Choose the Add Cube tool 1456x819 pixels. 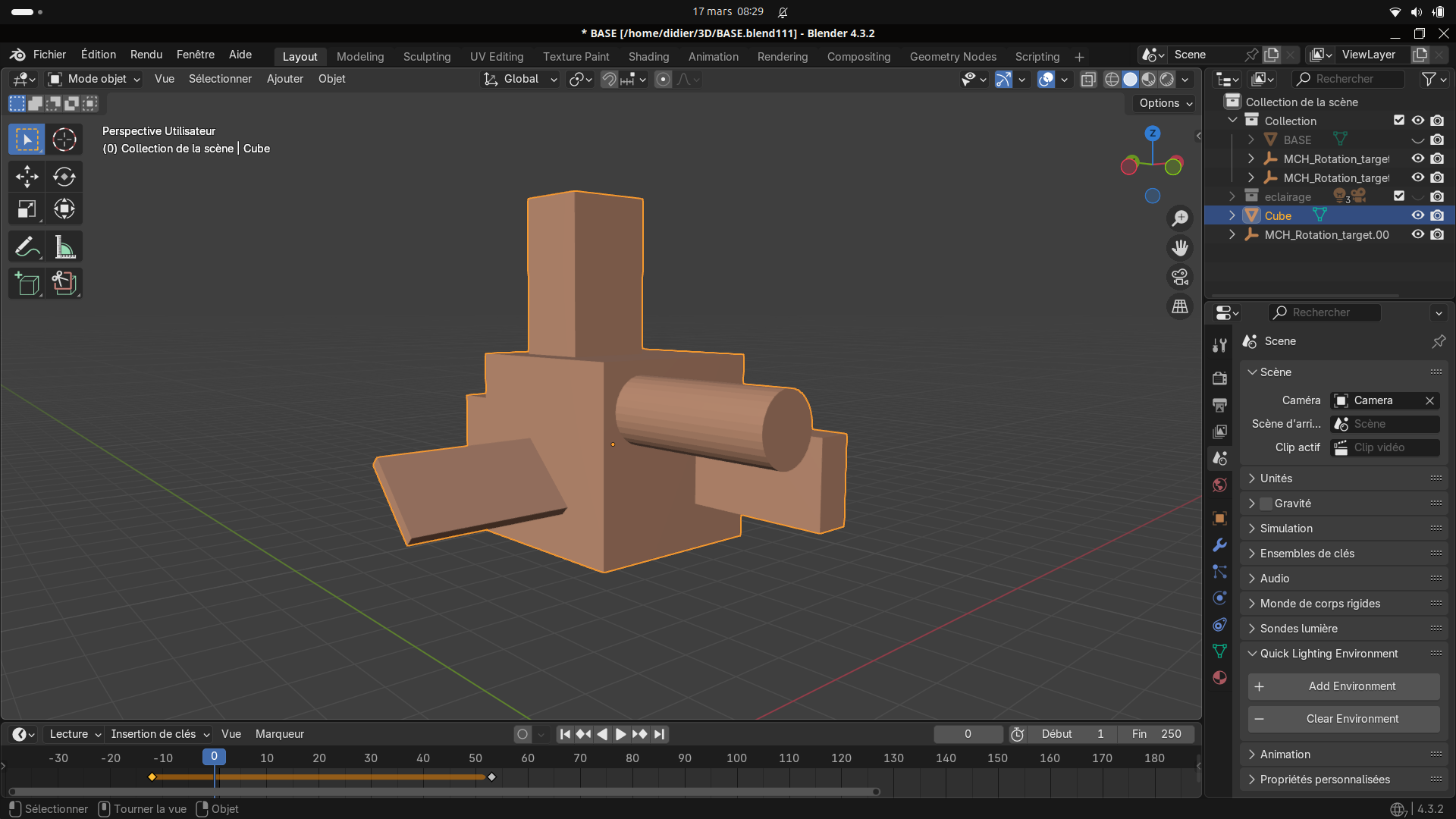pyautogui.click(x=27, y=284)
